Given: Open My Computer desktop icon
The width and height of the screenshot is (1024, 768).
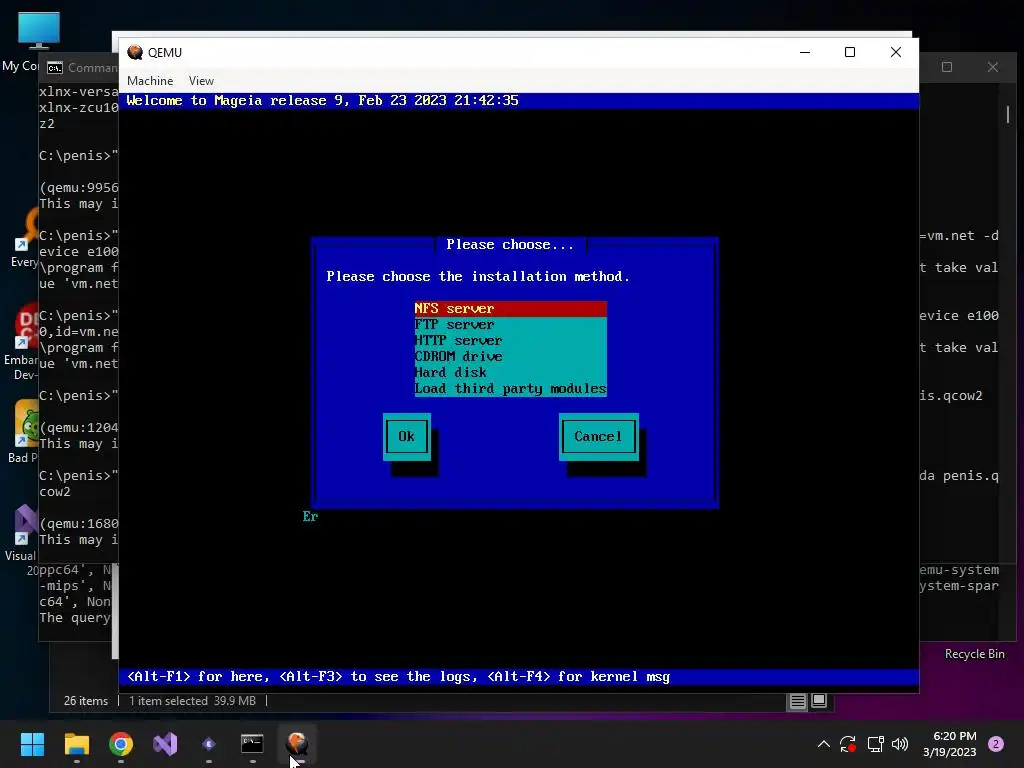Looking at the screenshot, I should coord(39,30).
